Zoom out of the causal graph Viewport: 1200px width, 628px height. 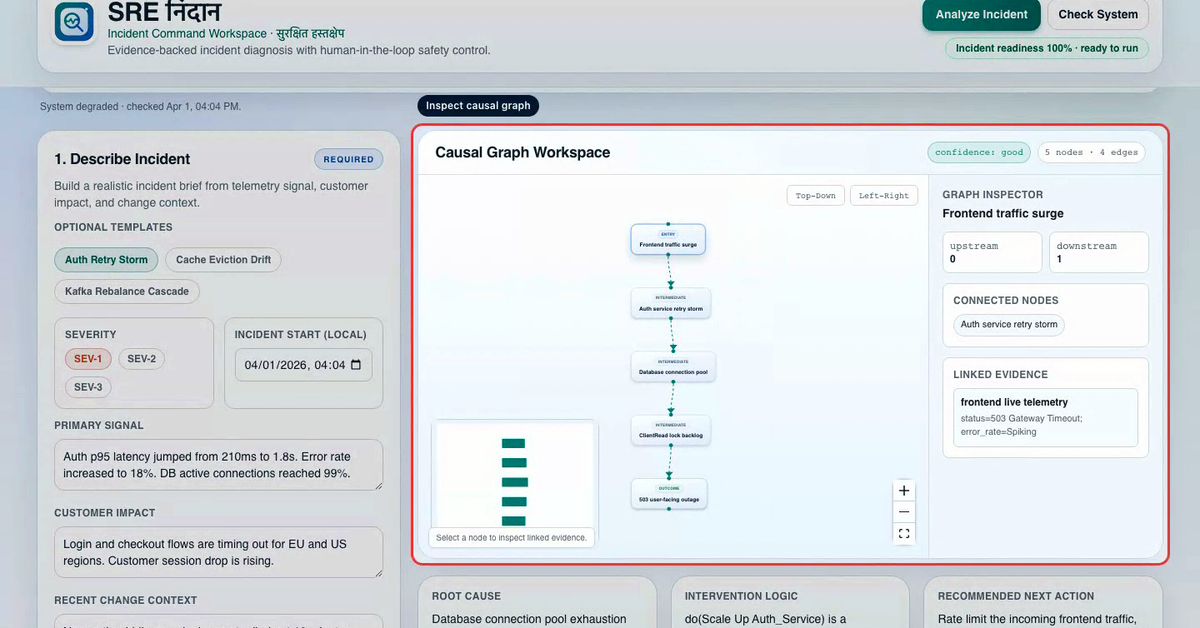(904, 512)
